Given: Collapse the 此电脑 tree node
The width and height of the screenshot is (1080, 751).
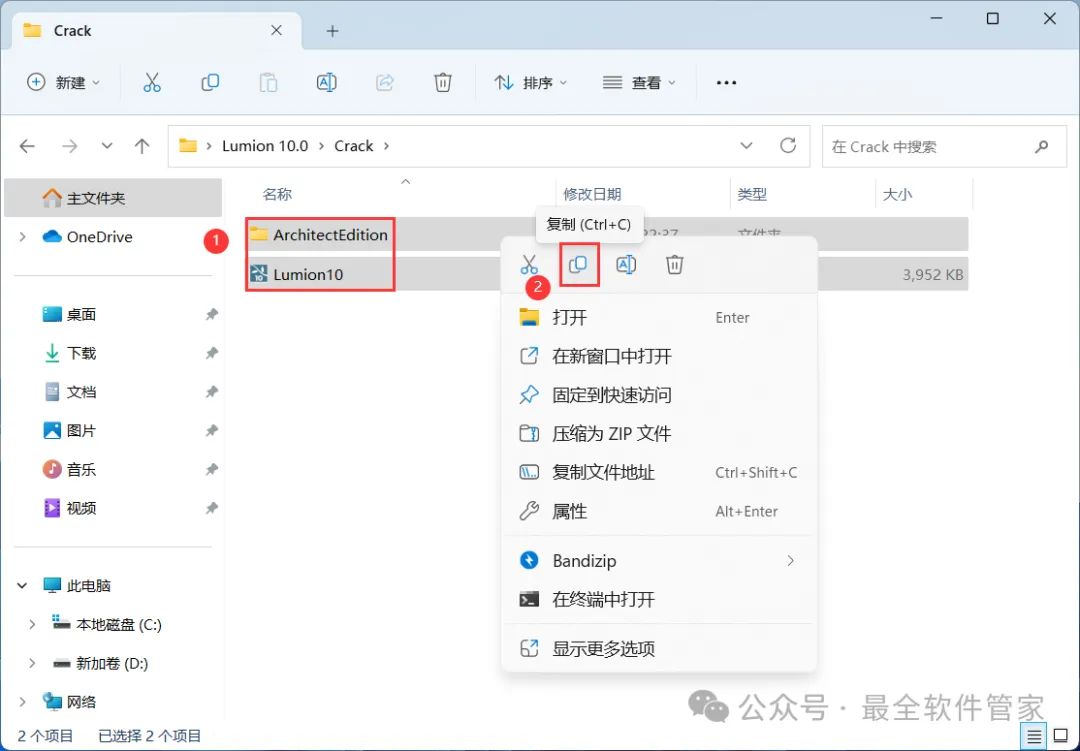Looking at the screenshot, I should 22,586.
